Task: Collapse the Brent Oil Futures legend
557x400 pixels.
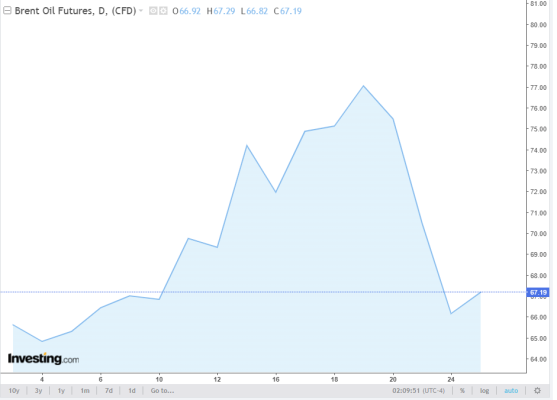Action: (x=7, y=11)
